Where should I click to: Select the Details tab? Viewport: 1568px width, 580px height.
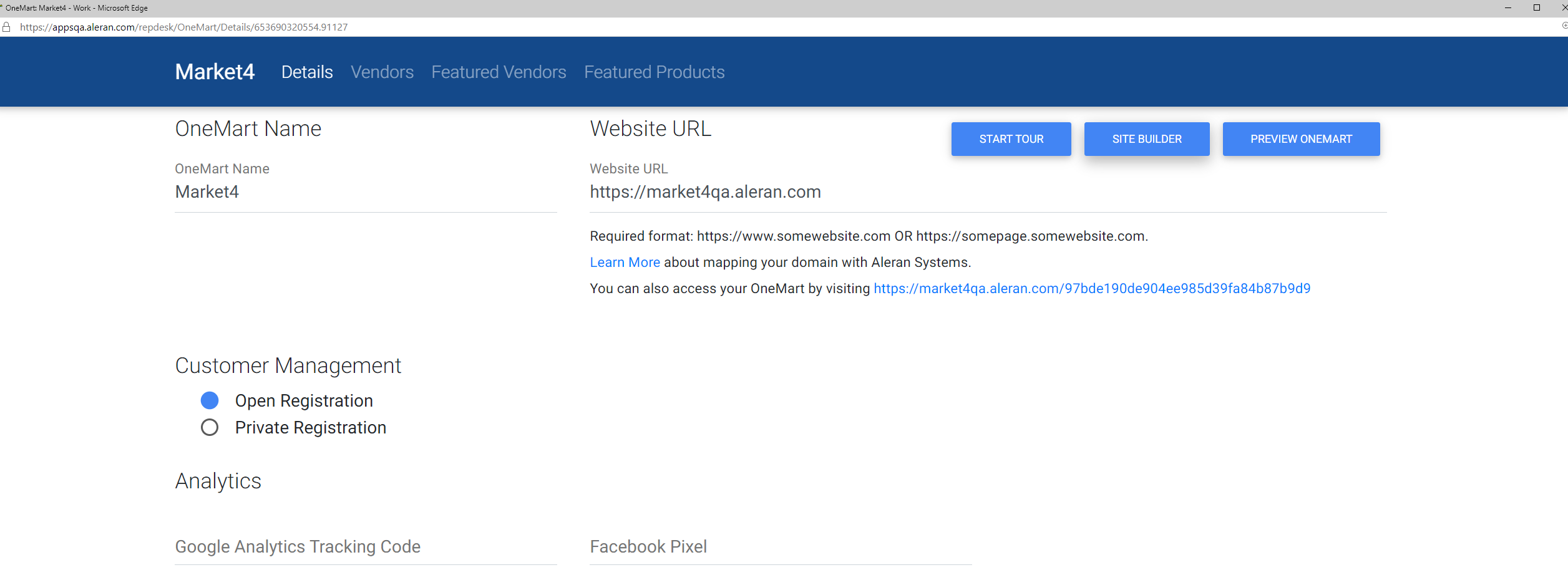pyautogui.click(x=307, y=72)
